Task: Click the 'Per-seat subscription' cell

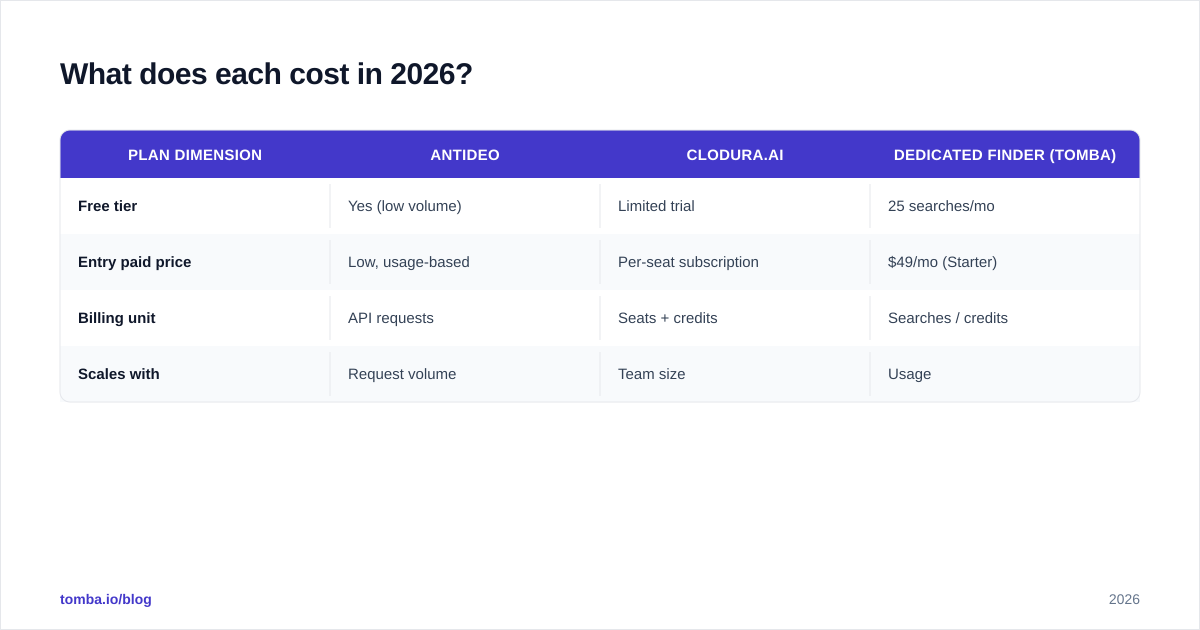Action: point(735,262)
